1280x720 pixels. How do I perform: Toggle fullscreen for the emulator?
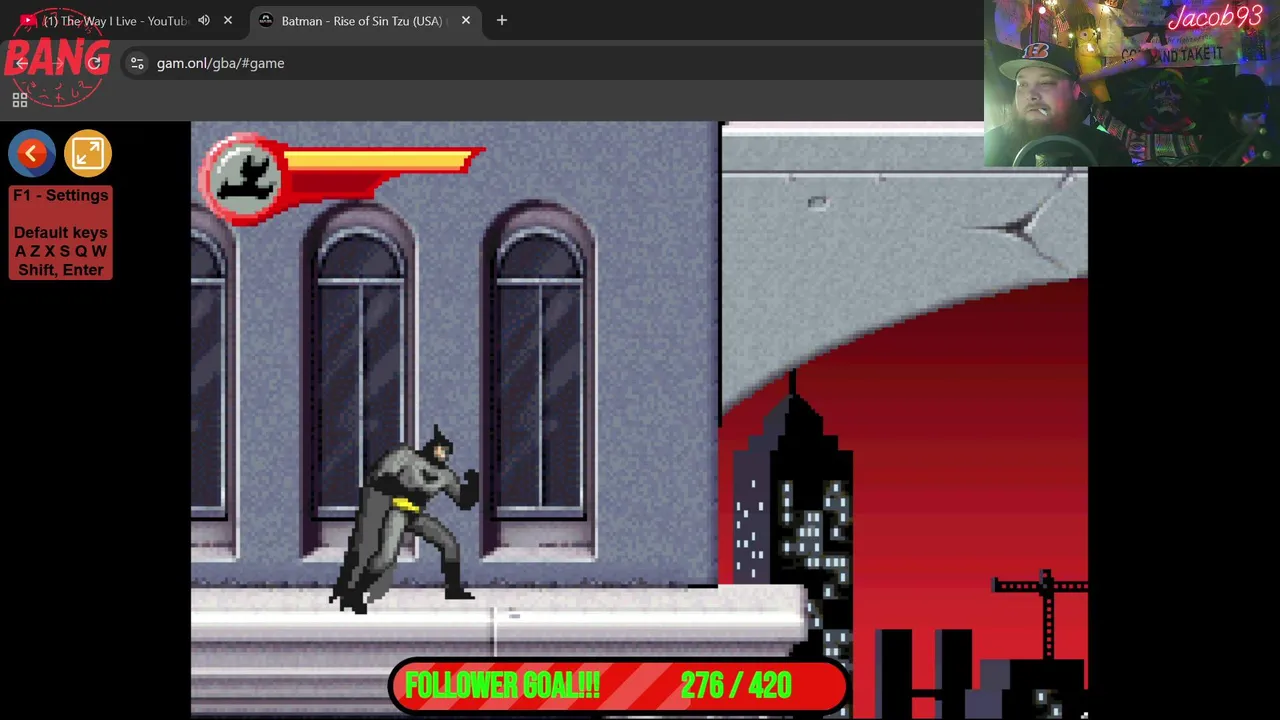[88, 153]
